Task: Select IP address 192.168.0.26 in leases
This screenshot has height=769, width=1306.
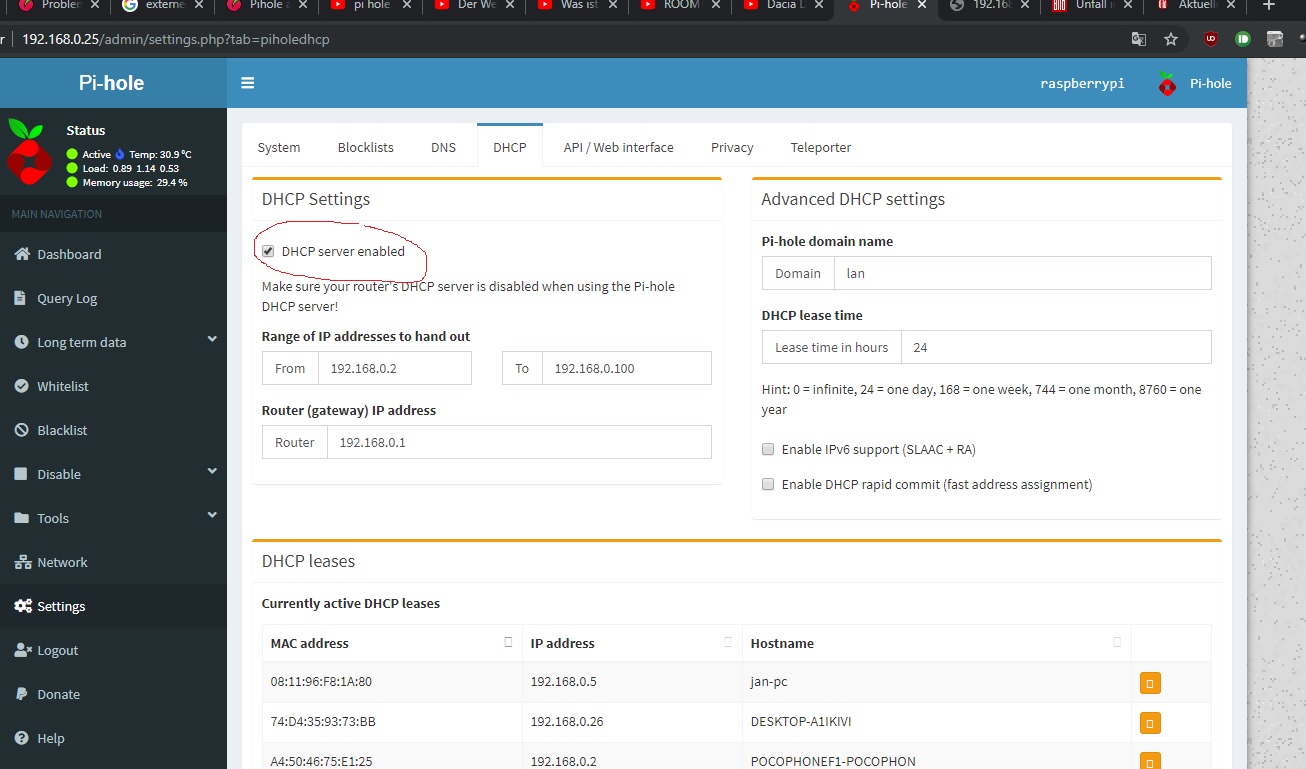Action: tap(567, 721)
